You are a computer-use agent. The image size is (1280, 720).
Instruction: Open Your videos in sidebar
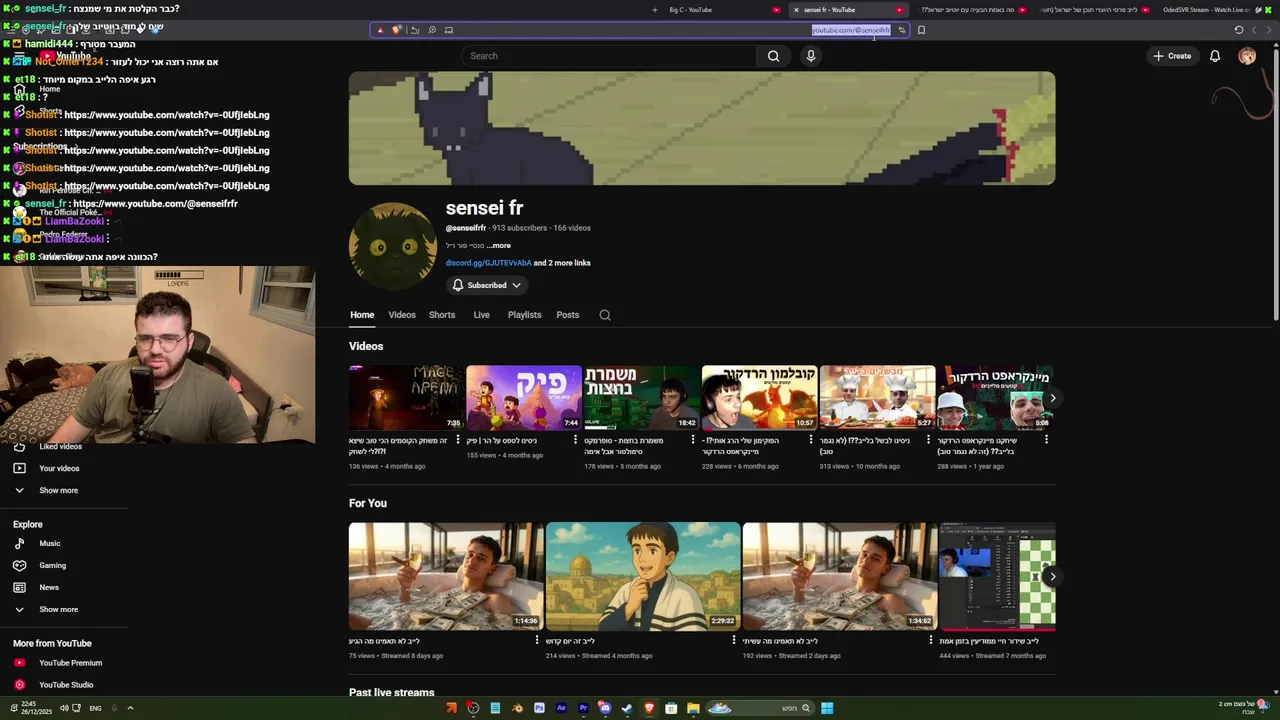click(x=59, y=469)
